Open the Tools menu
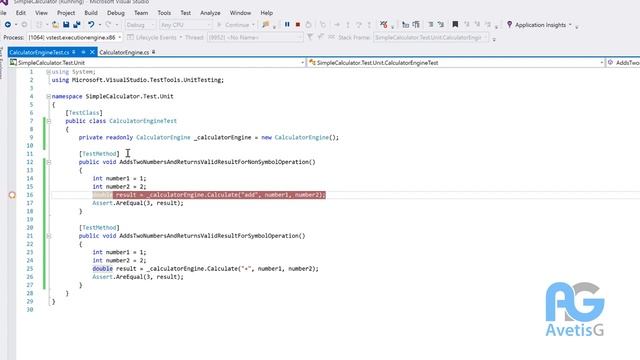640x360 pixels. tap(164, 13)
